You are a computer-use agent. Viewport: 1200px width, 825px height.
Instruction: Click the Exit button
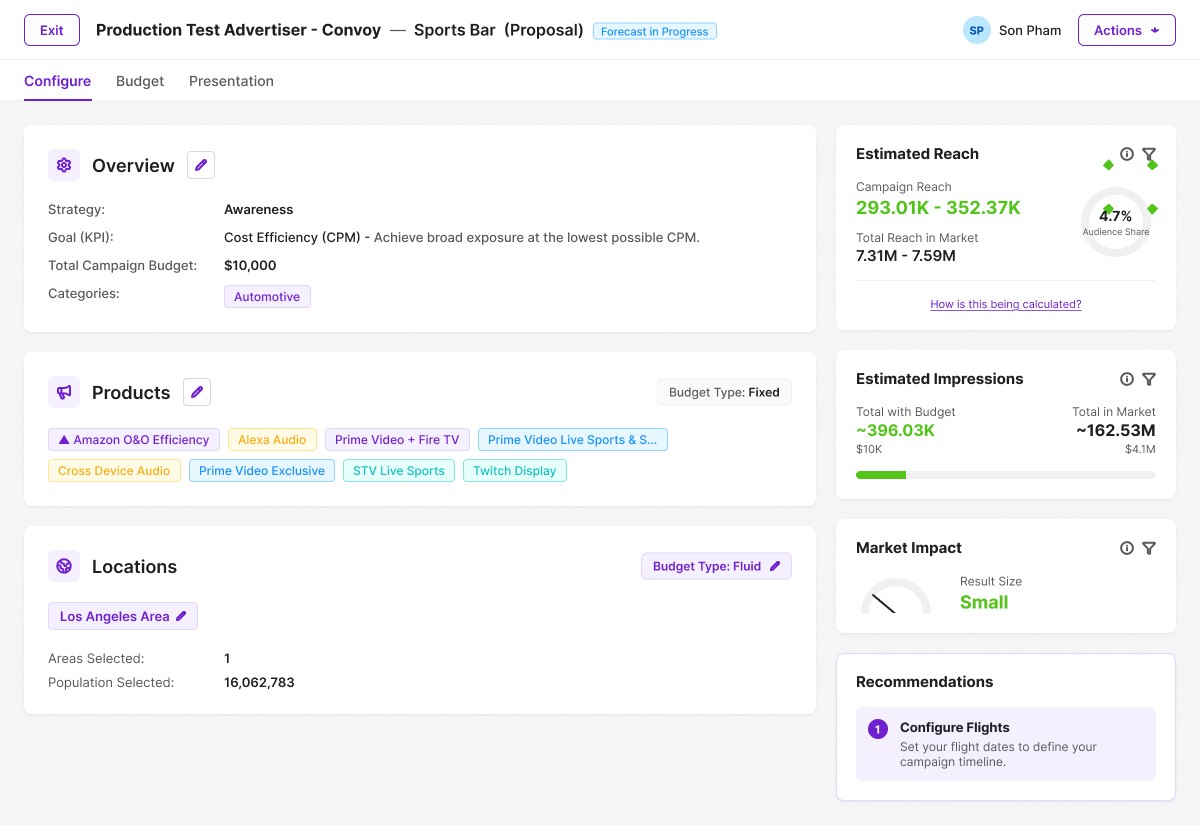pos(52,30)
